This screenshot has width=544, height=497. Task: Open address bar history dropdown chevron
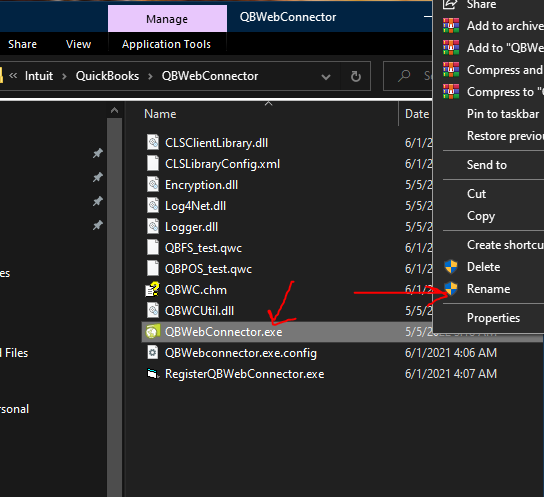[x=326, y=77]
